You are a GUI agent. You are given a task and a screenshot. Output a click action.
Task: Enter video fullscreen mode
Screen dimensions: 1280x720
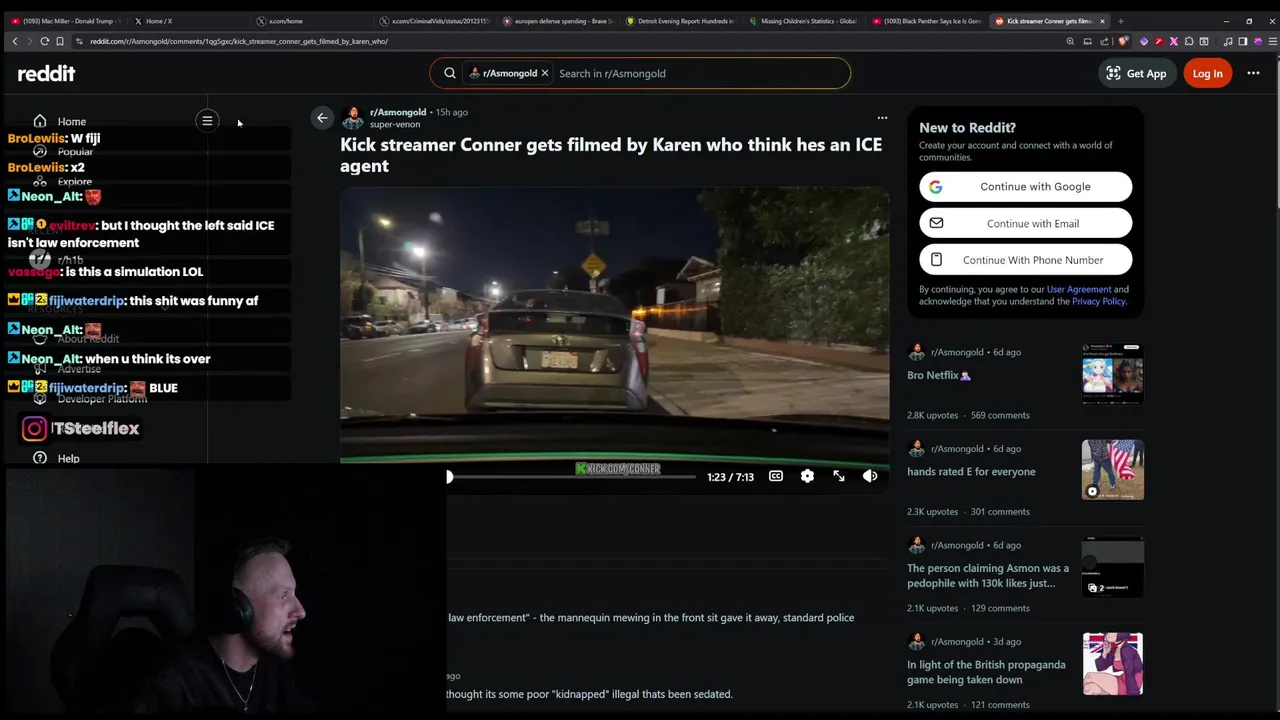[839, 476]
